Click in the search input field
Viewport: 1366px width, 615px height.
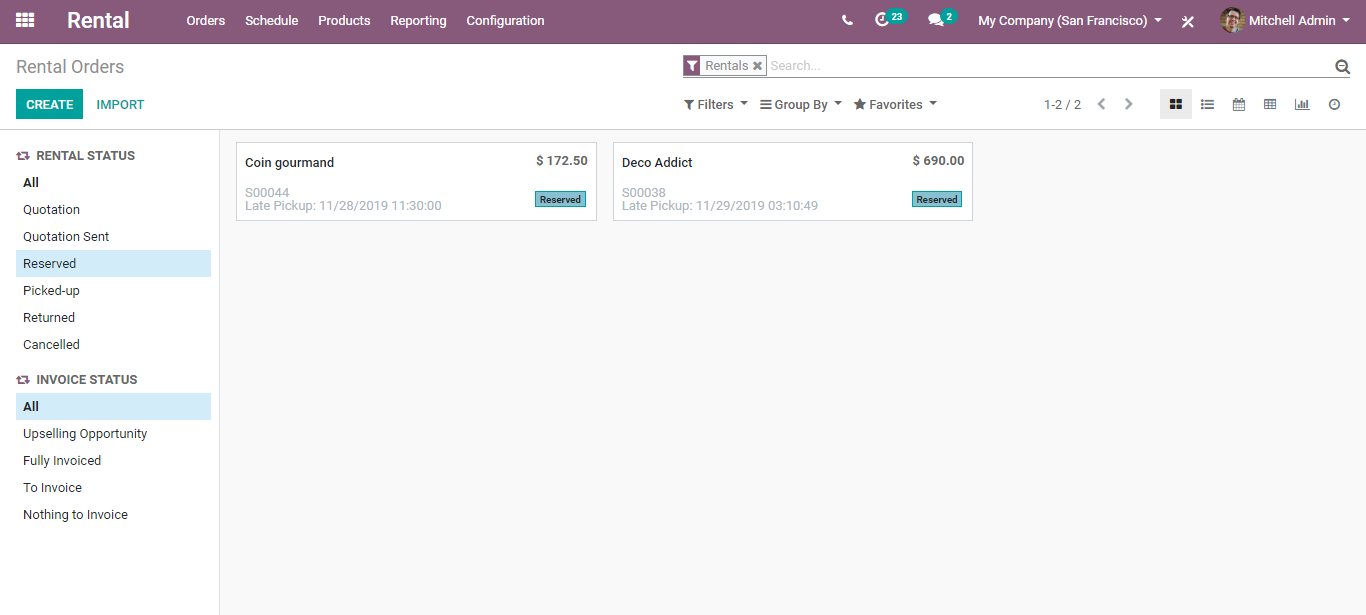tap(1050, 66)
